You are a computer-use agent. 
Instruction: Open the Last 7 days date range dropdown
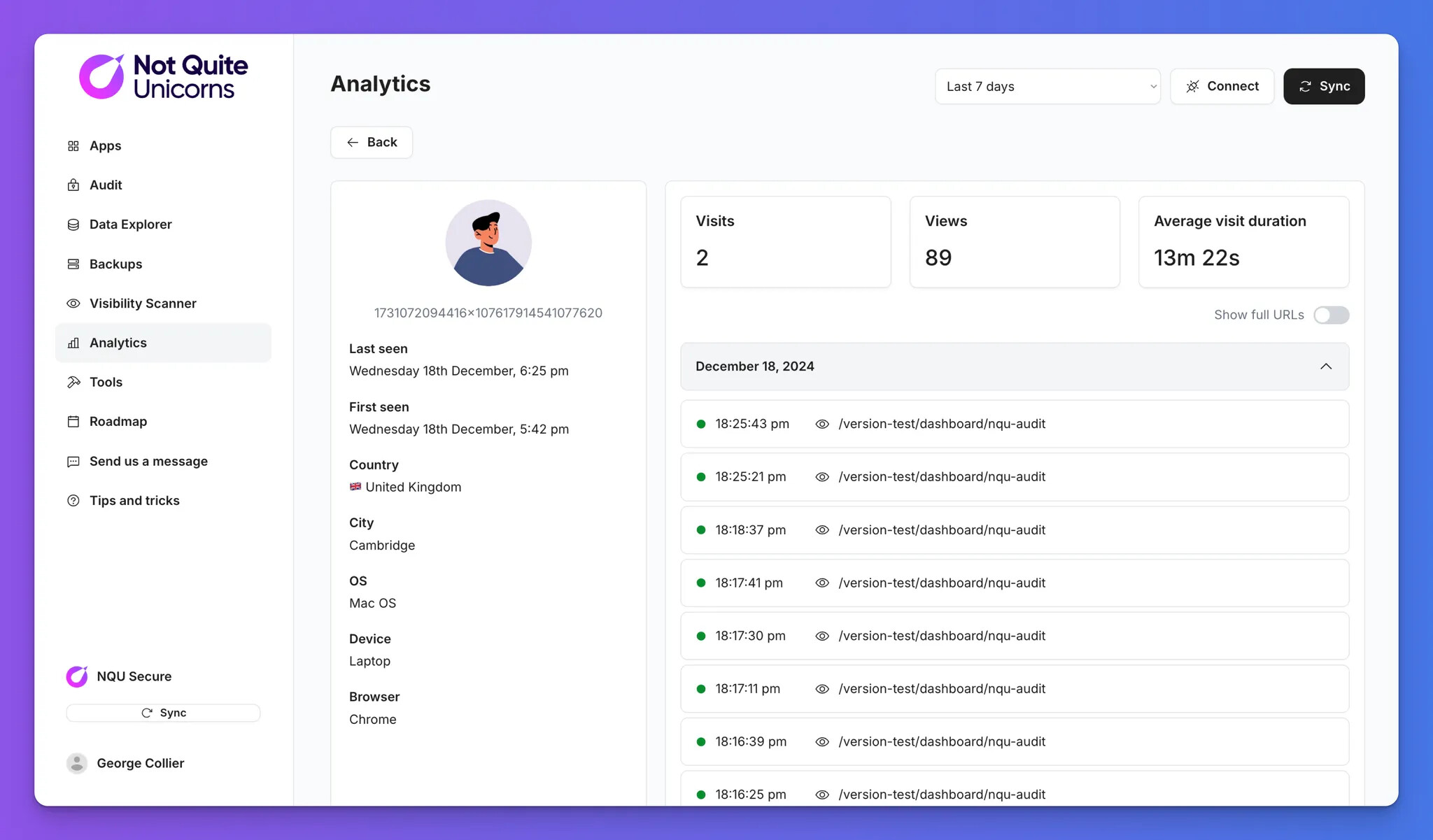point(1047,86)
